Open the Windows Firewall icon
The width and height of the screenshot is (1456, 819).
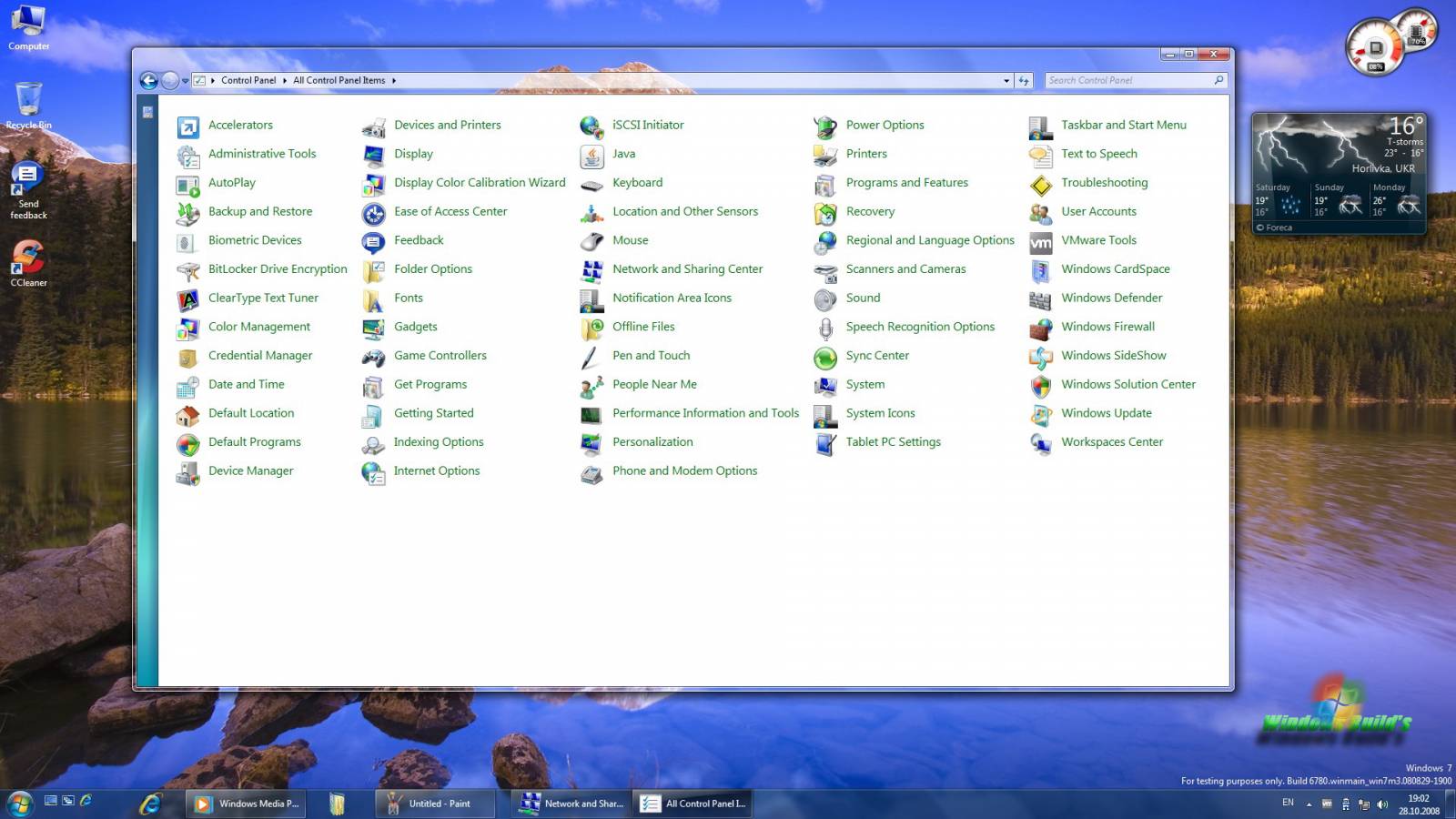click(1041, 329)
